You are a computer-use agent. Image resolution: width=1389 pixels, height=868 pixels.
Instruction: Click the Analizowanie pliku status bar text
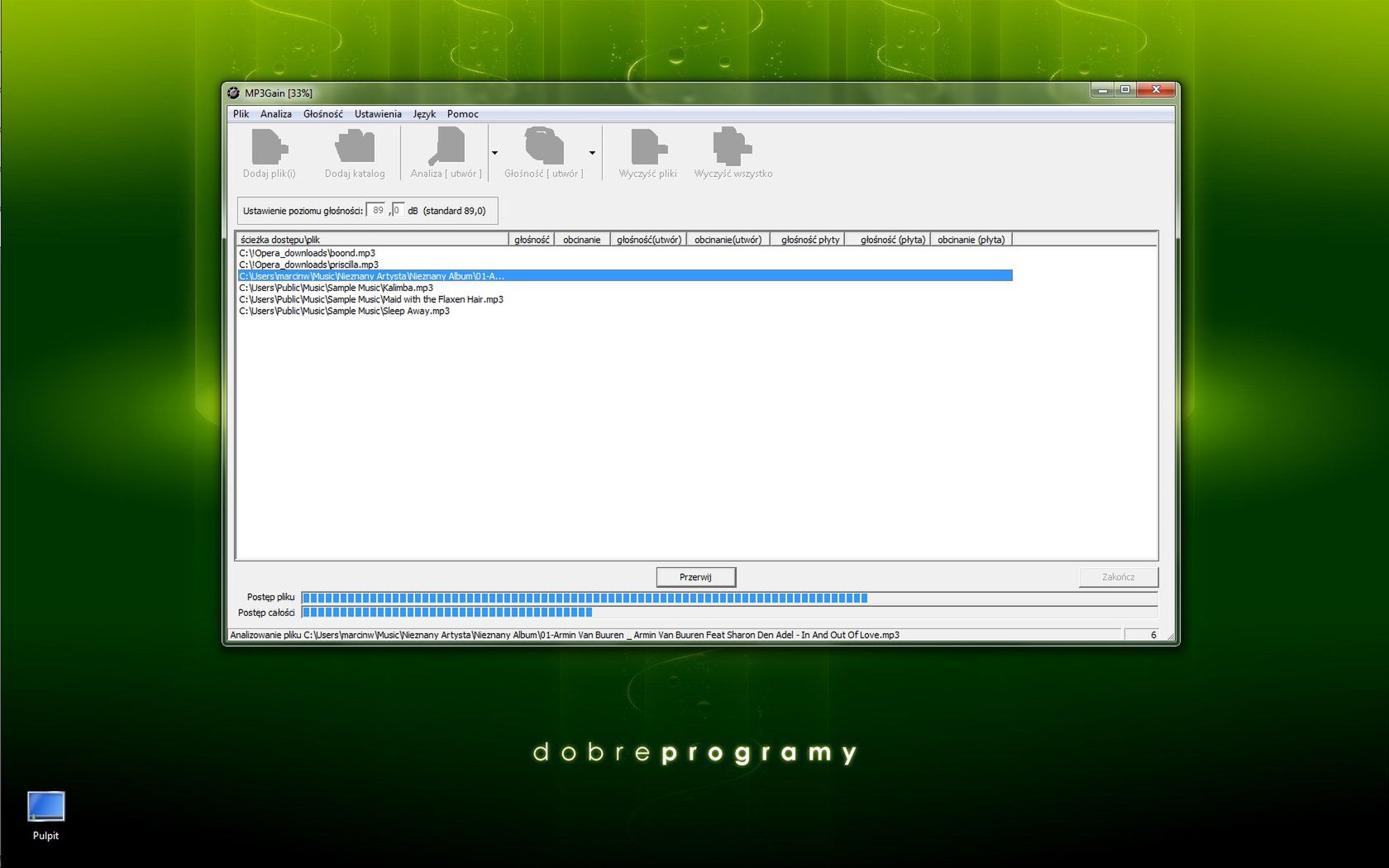click(565, 635)
